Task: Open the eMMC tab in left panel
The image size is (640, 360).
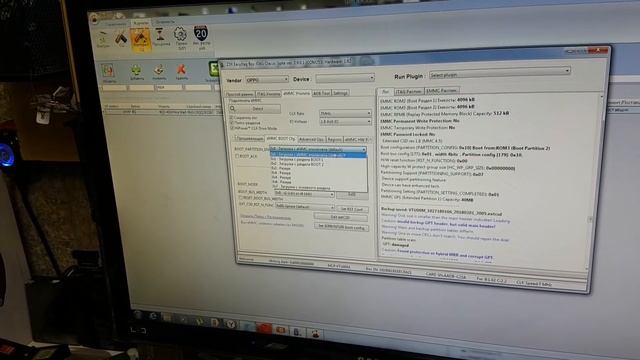Action: click(x=296, y=93)
